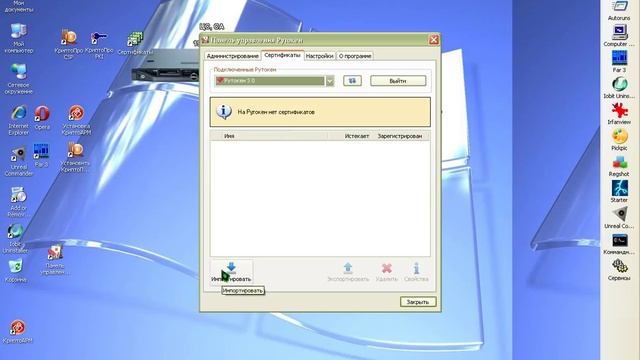This screenshot has width=640, height=360.
Task: Select Установить КриптоП... desktop shortcut
Action: tap(76, 158)
